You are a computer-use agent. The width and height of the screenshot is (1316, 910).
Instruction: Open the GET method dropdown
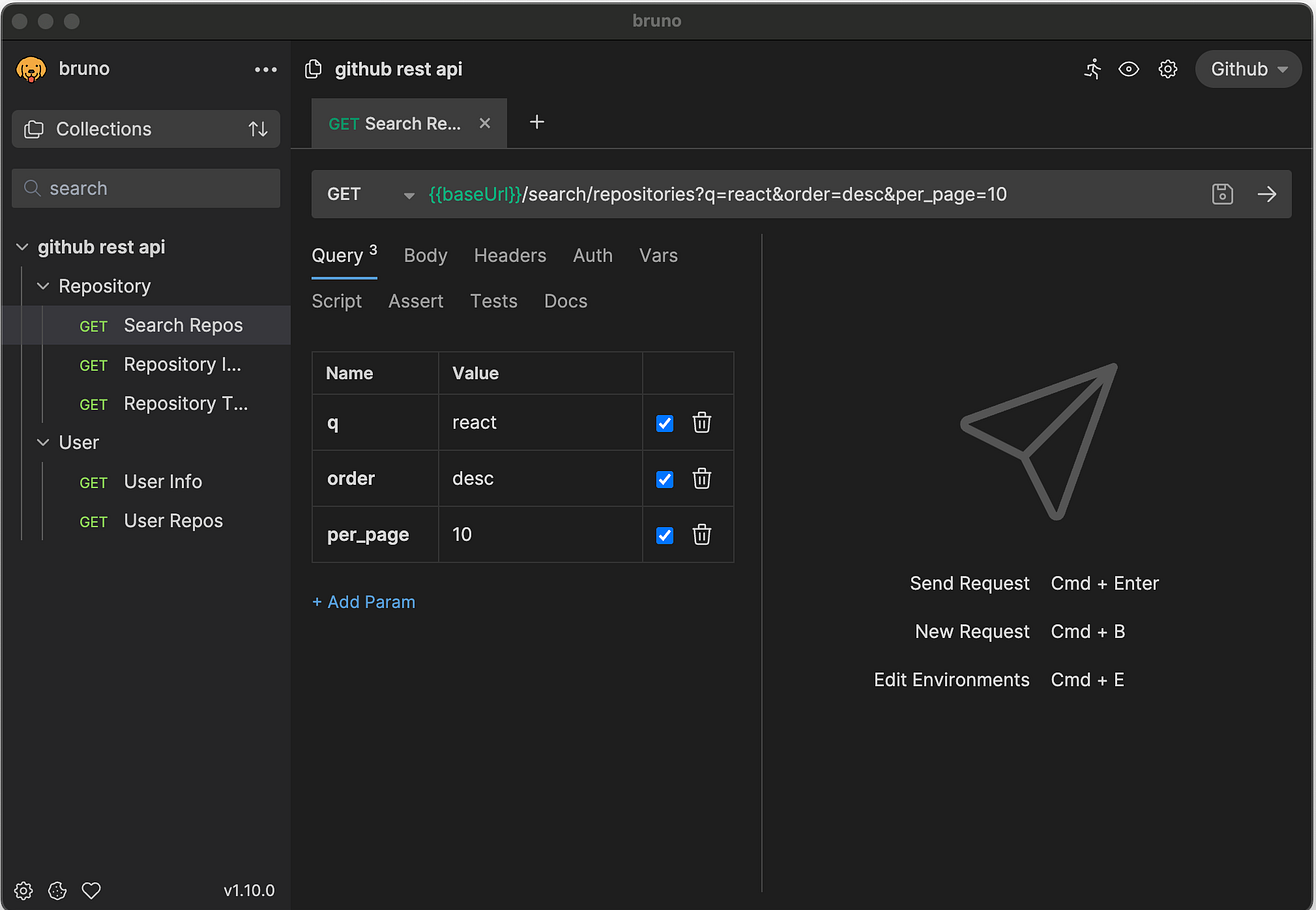(370, 194)
